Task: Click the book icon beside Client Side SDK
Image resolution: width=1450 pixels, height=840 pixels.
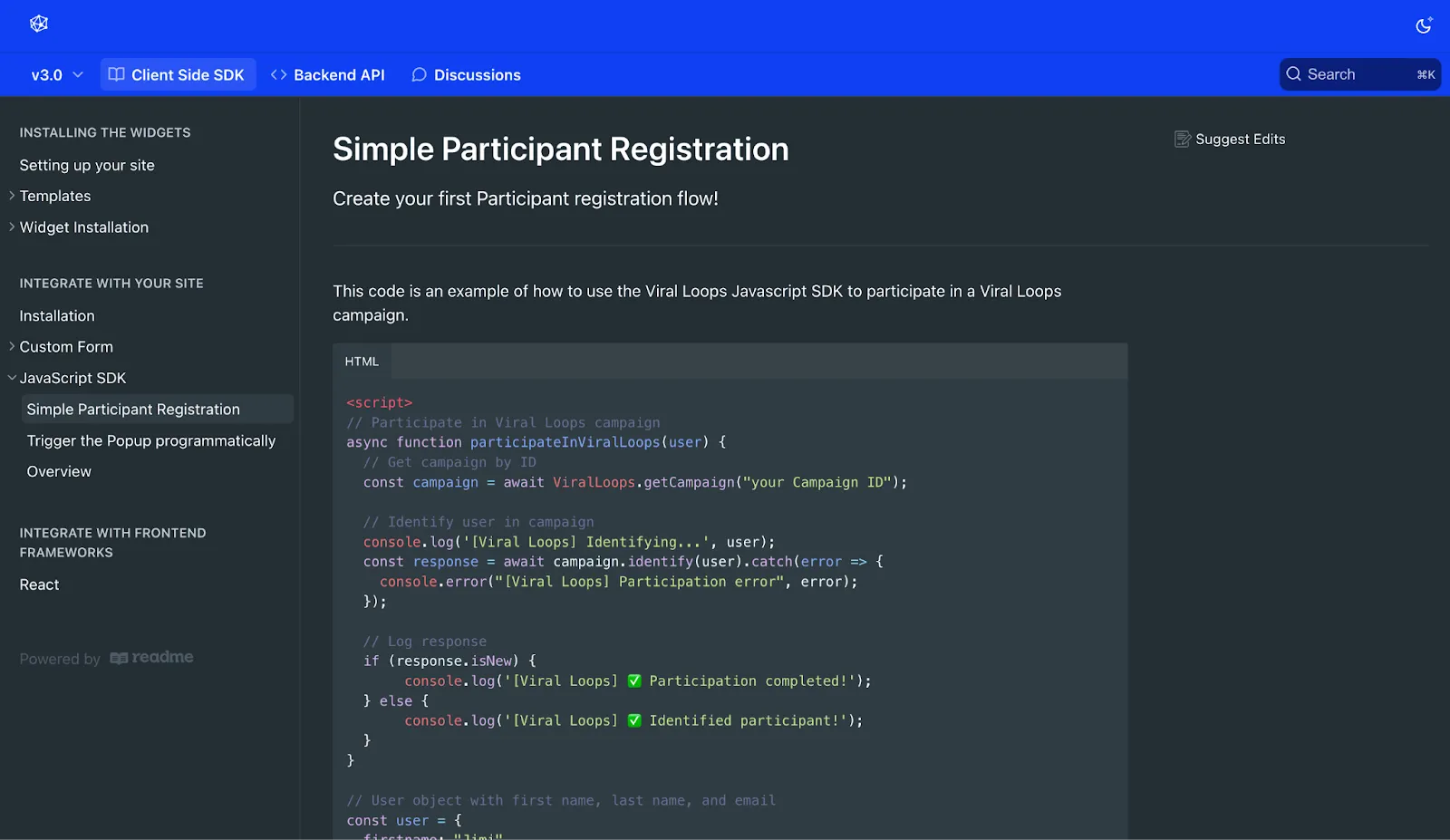Action: (116, 74)
